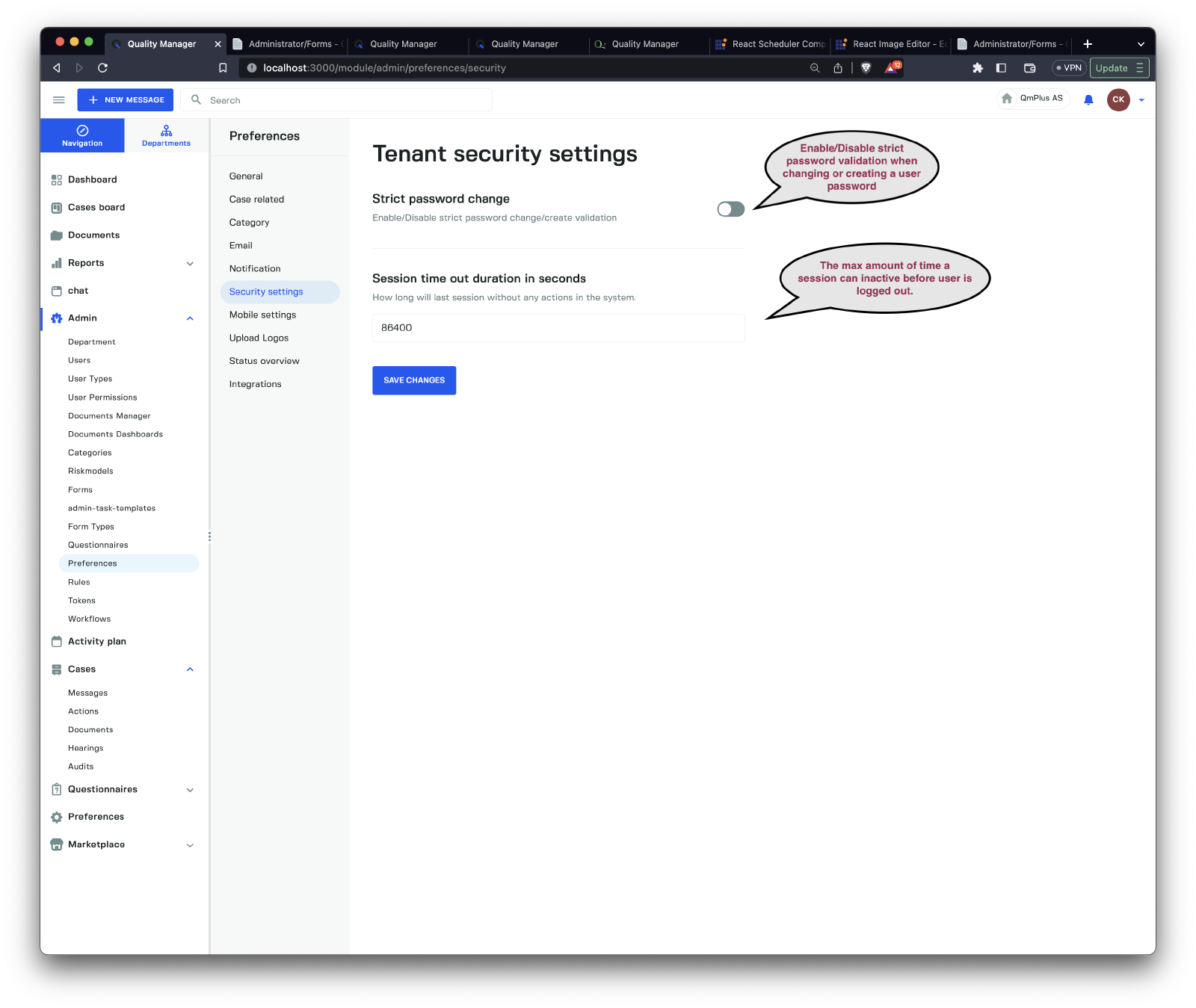
Task: Bookmark this page in the address bar
Action: 223,68
